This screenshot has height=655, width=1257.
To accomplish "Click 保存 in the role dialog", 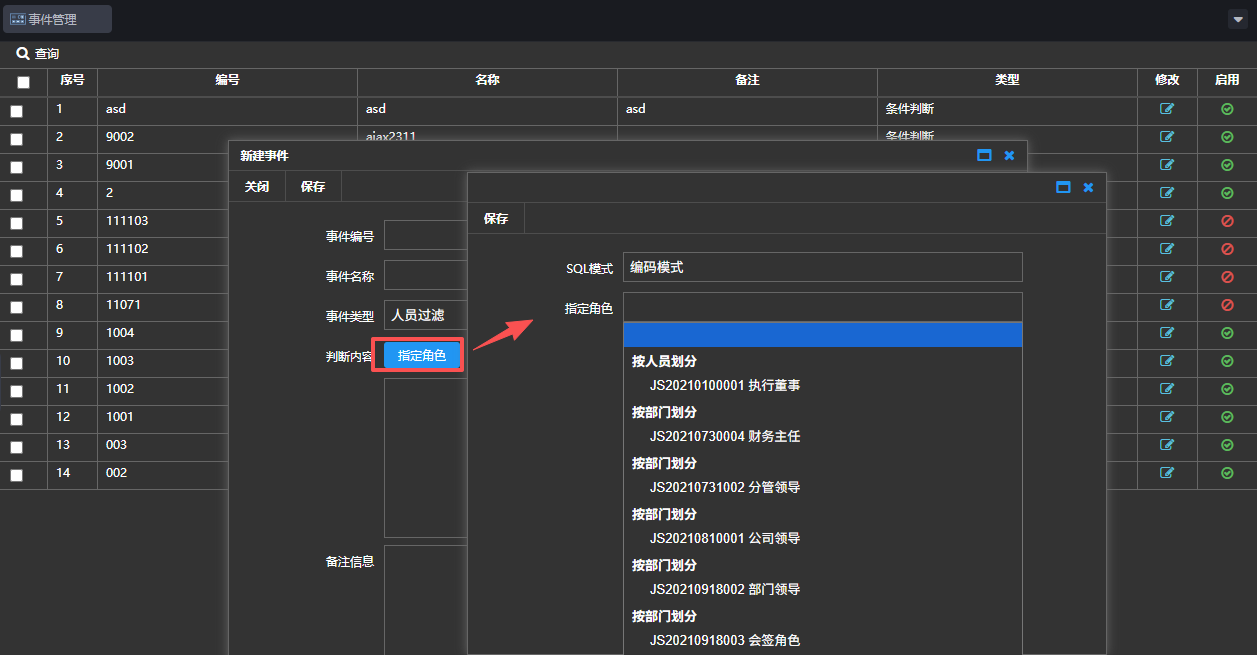I will pyautogui.click(x=496, y=218).
